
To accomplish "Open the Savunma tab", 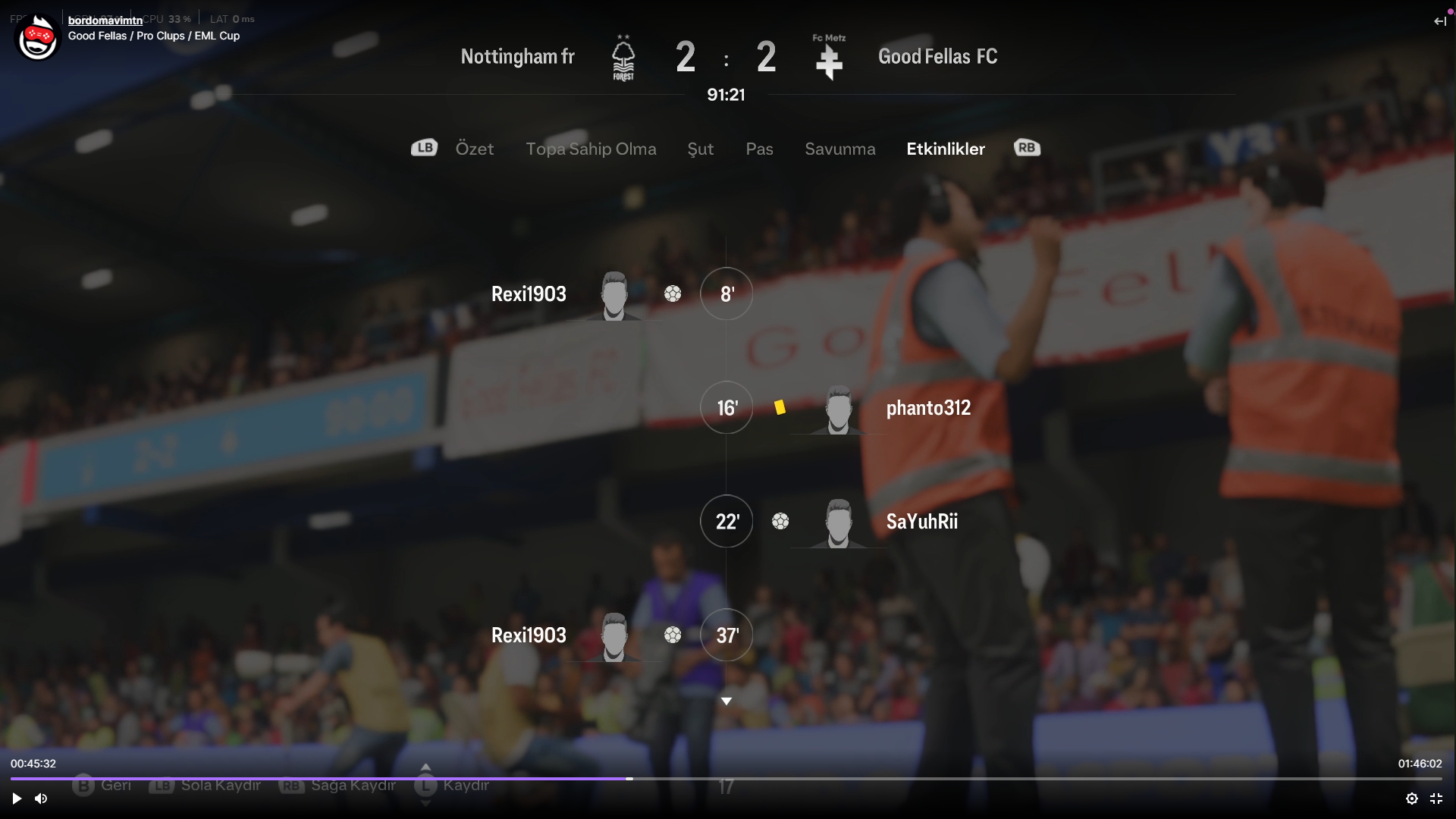I will click(x=839, y=149).
